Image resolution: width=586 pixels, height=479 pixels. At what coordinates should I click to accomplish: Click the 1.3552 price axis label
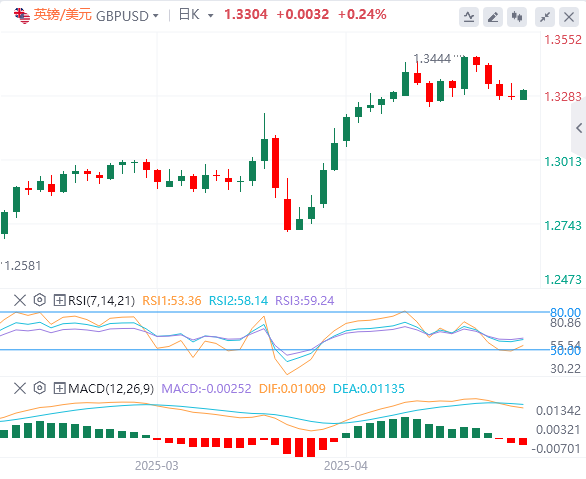(x=563, y=40)
